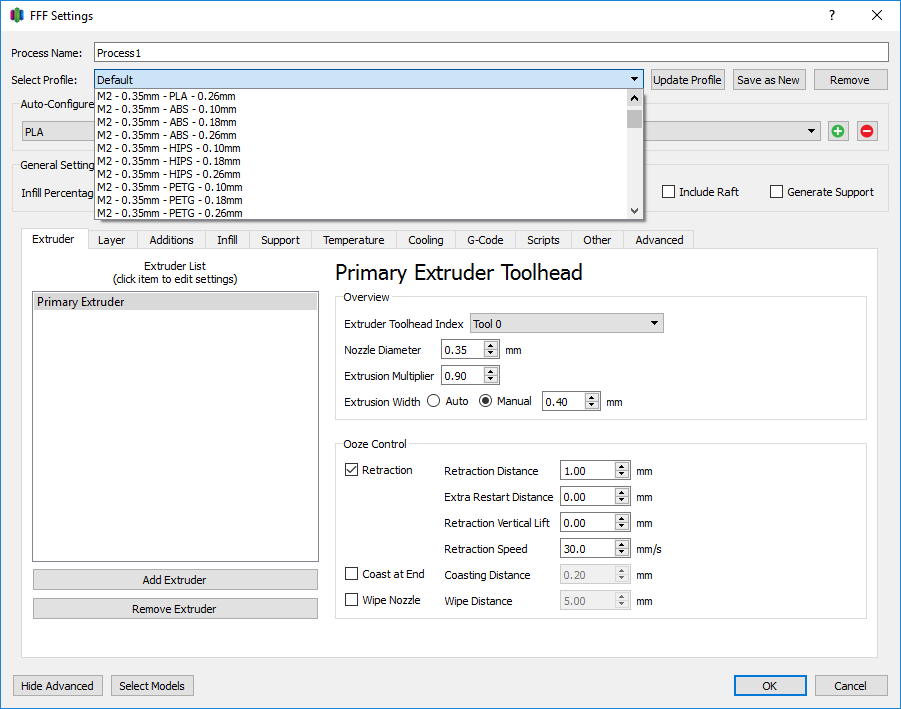Click the Process Name input field
901x709 pixels.
point(490,53)
